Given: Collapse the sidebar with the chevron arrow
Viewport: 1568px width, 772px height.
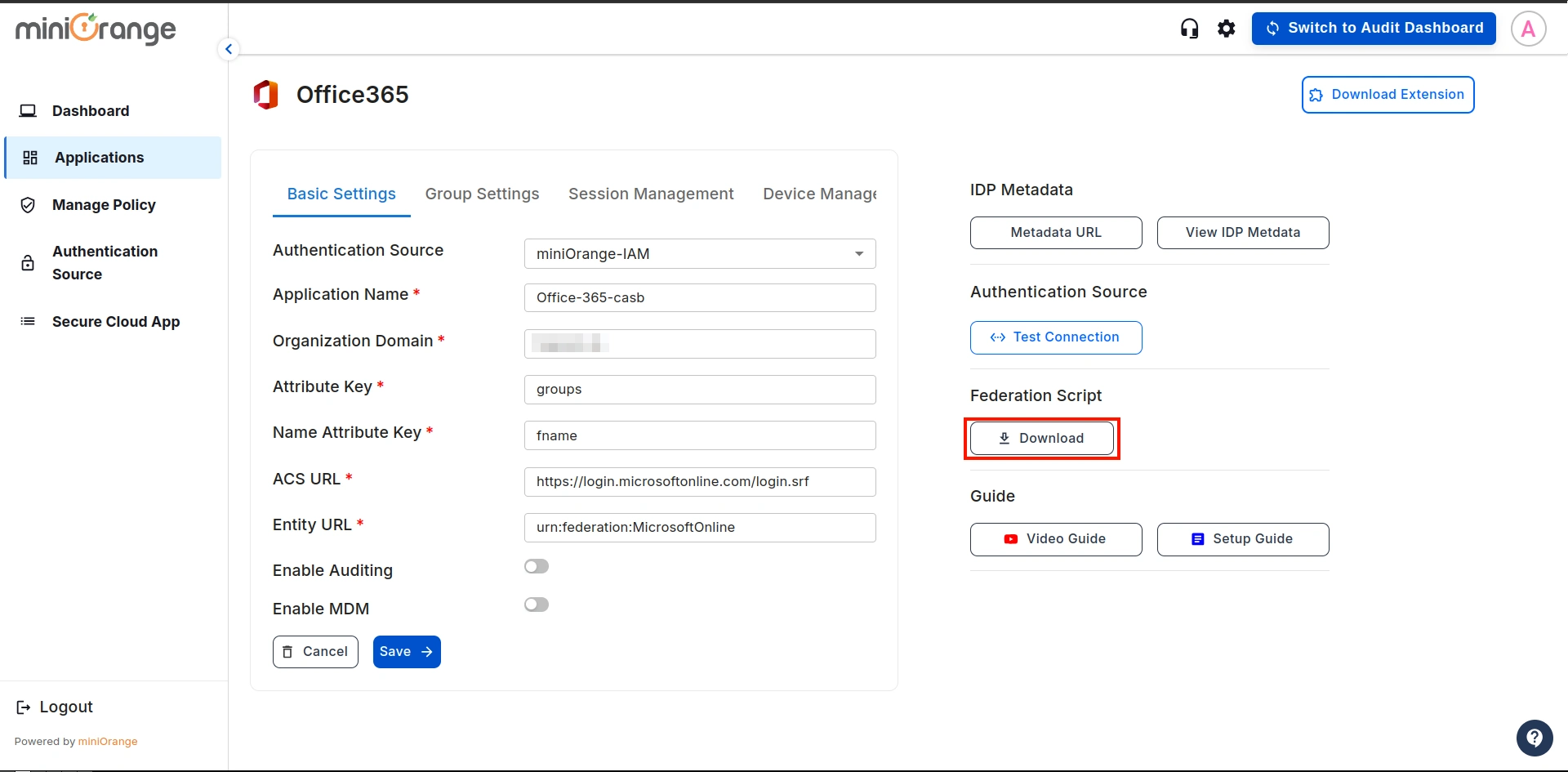Looking at the screenshot, I should coord(229,48).
